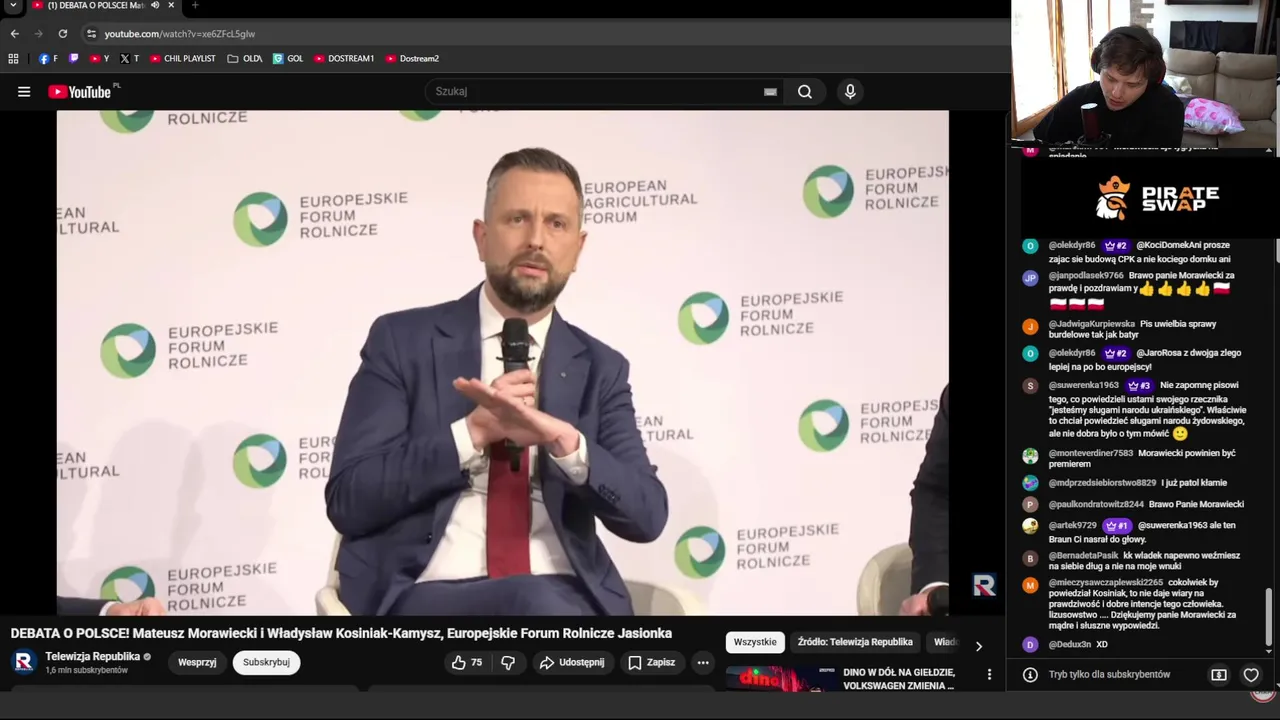
Task: Open @monteverdiner7583 chat author name
Action: (1091, 453)
